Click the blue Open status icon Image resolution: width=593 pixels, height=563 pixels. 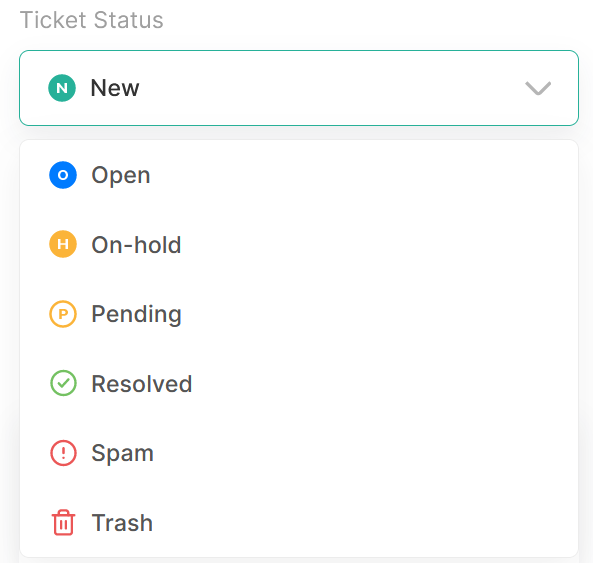tap(63, 175)
